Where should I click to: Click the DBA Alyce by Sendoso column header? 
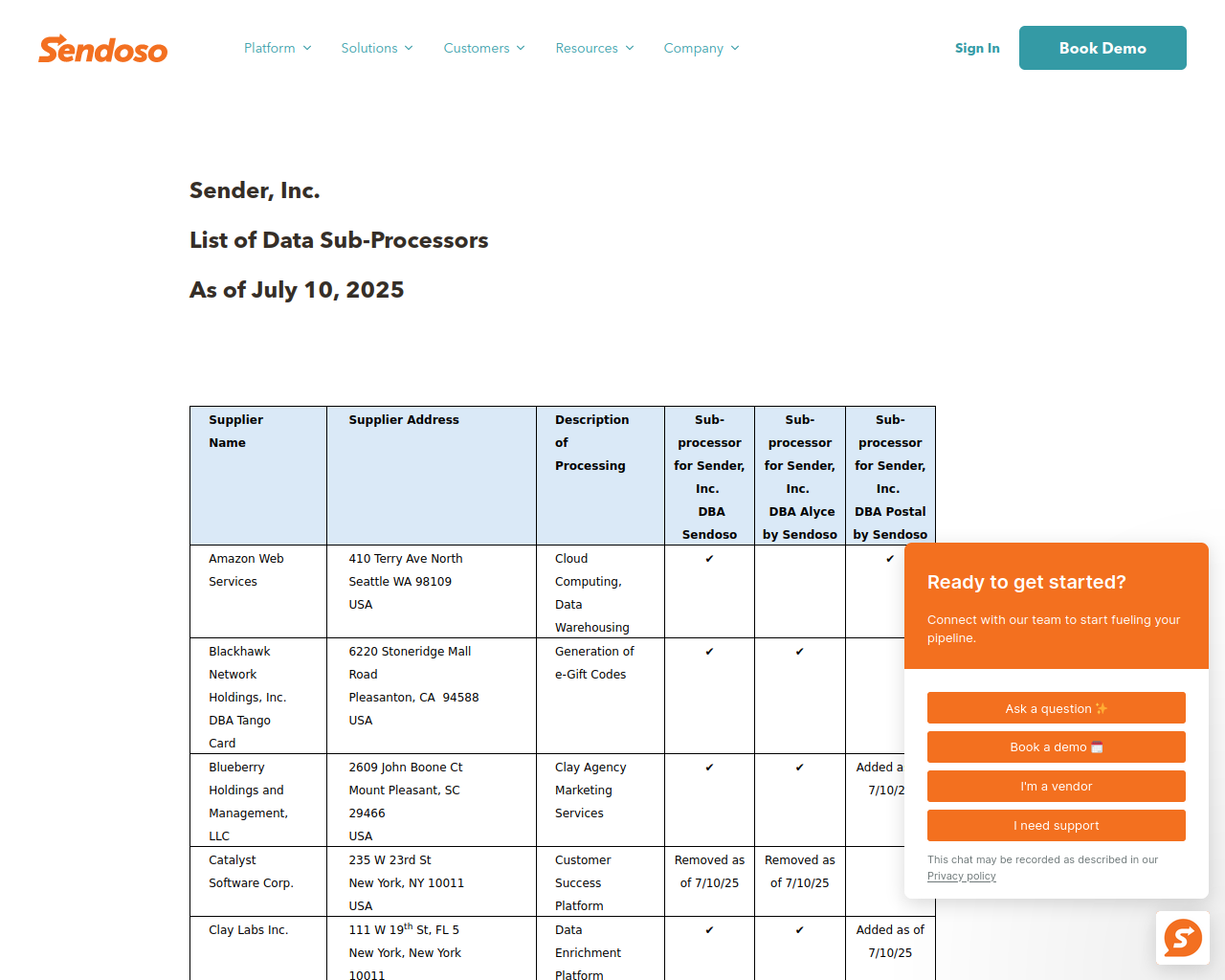800,476
